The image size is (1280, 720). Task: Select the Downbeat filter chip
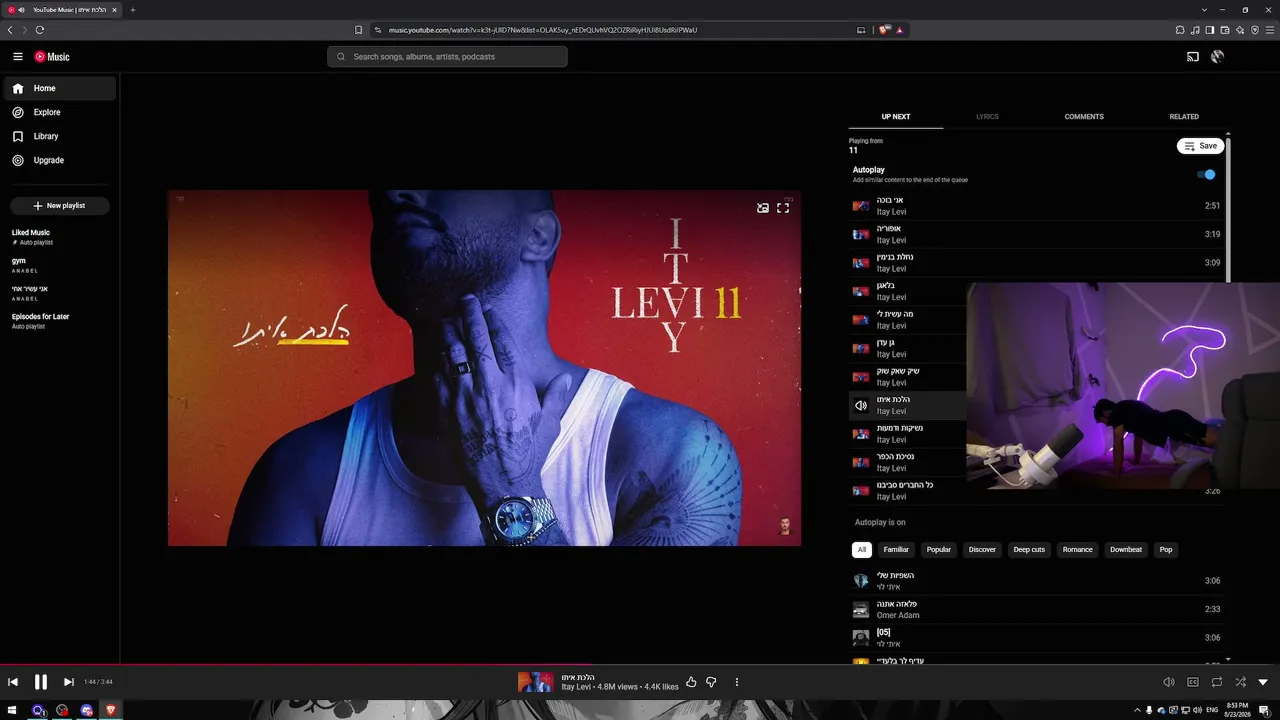(1126, 550)
